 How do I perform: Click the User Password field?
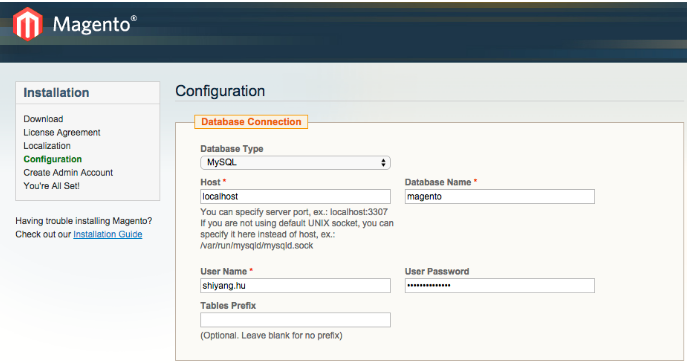pyautogui.click(x=499, y=285)
